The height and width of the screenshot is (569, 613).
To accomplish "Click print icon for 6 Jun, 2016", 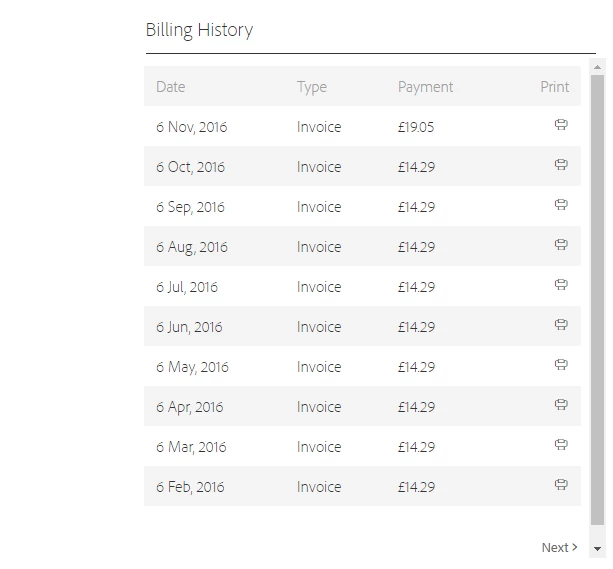I will (x=561, y=325).
